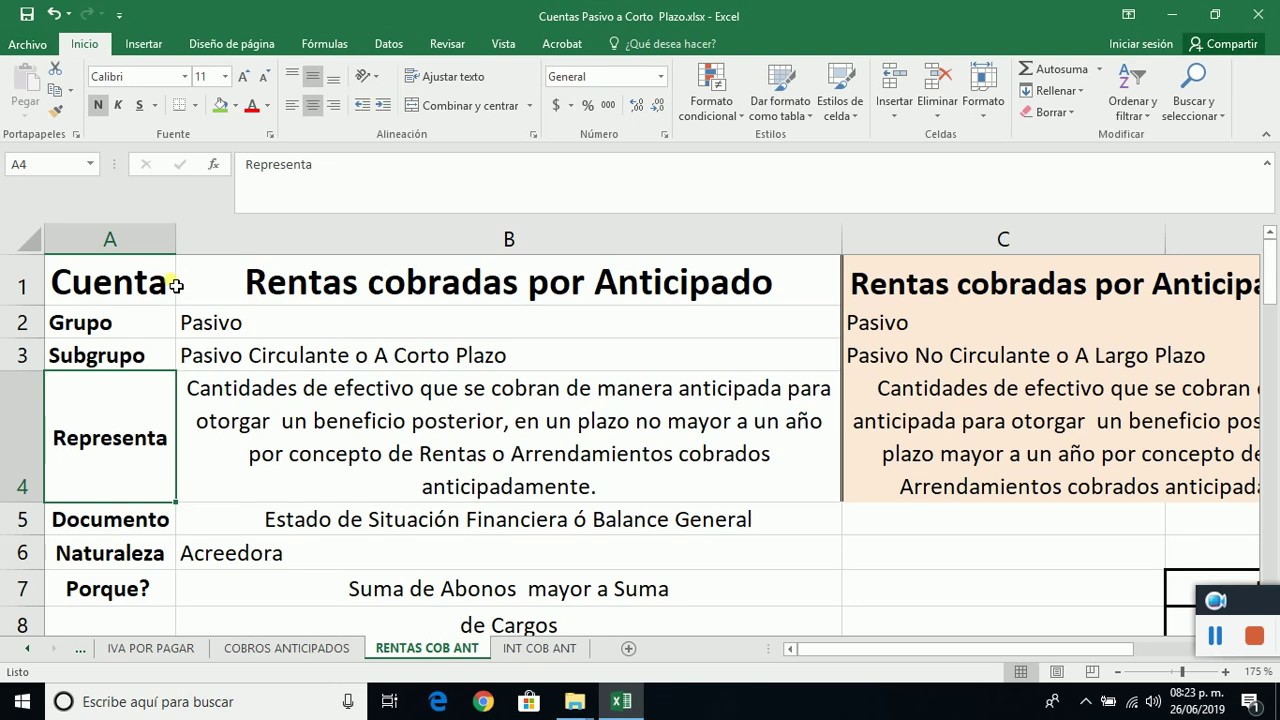Switch to Page Layout view icon
This screenshot has width=1280, height=720.
pos(1056,672)
